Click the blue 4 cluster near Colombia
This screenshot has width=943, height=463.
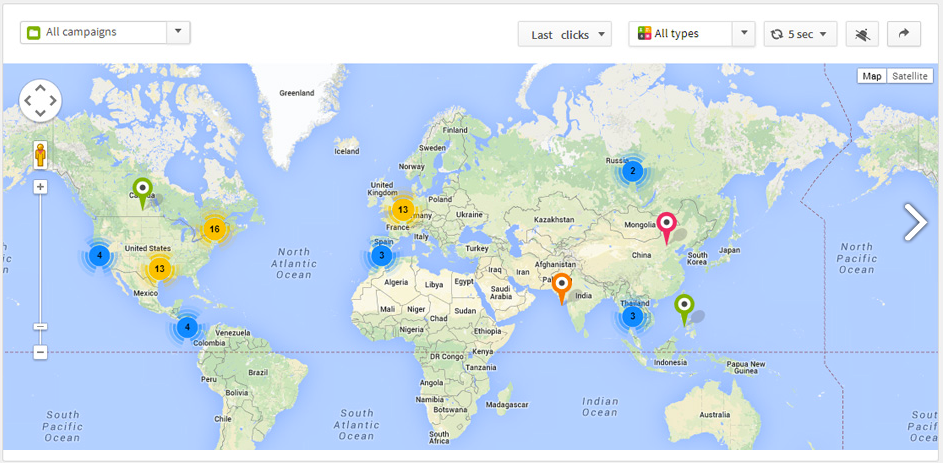[x=187, y=327]
